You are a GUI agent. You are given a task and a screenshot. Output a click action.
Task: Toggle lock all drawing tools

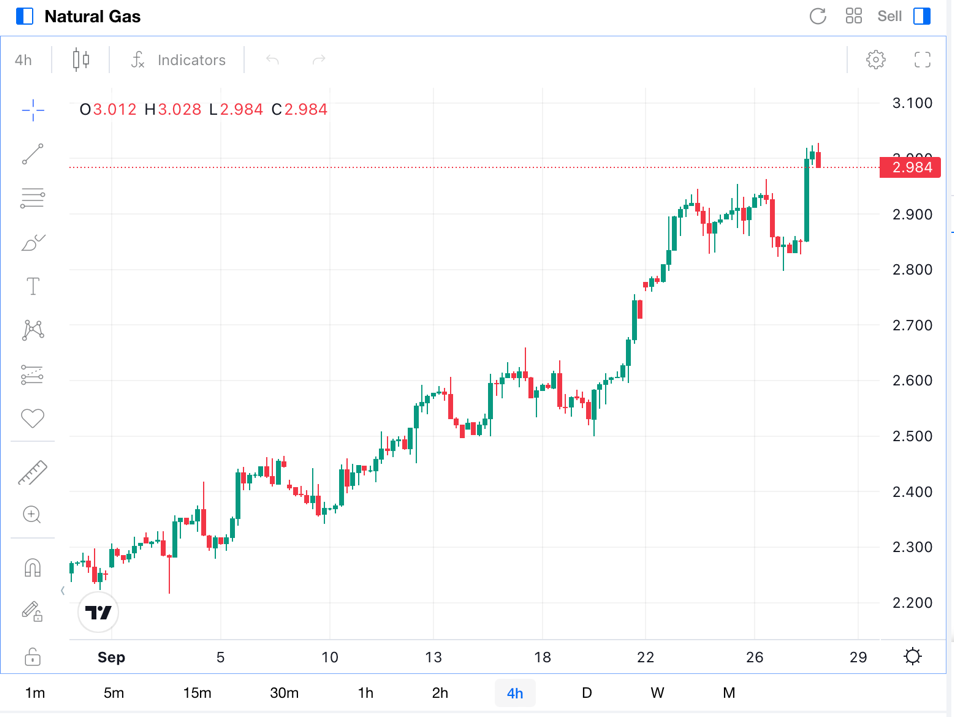tap(33, 656)
